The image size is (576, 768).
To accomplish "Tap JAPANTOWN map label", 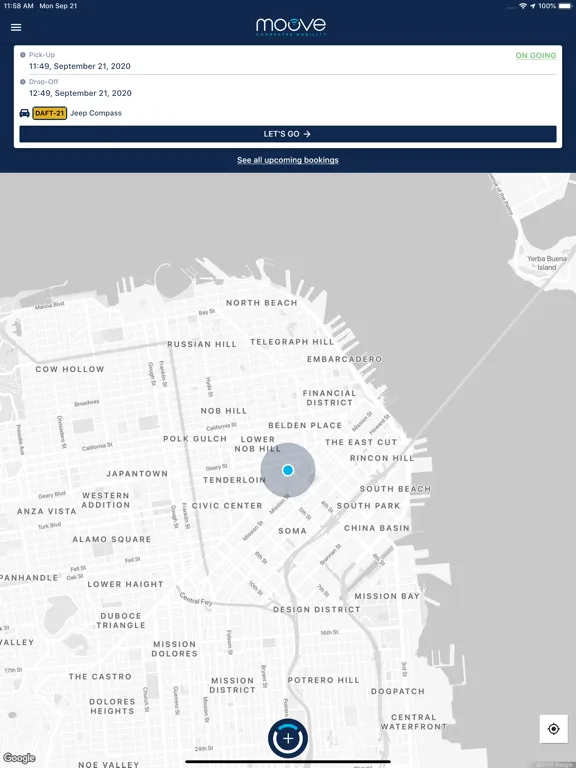I will 137,474.
